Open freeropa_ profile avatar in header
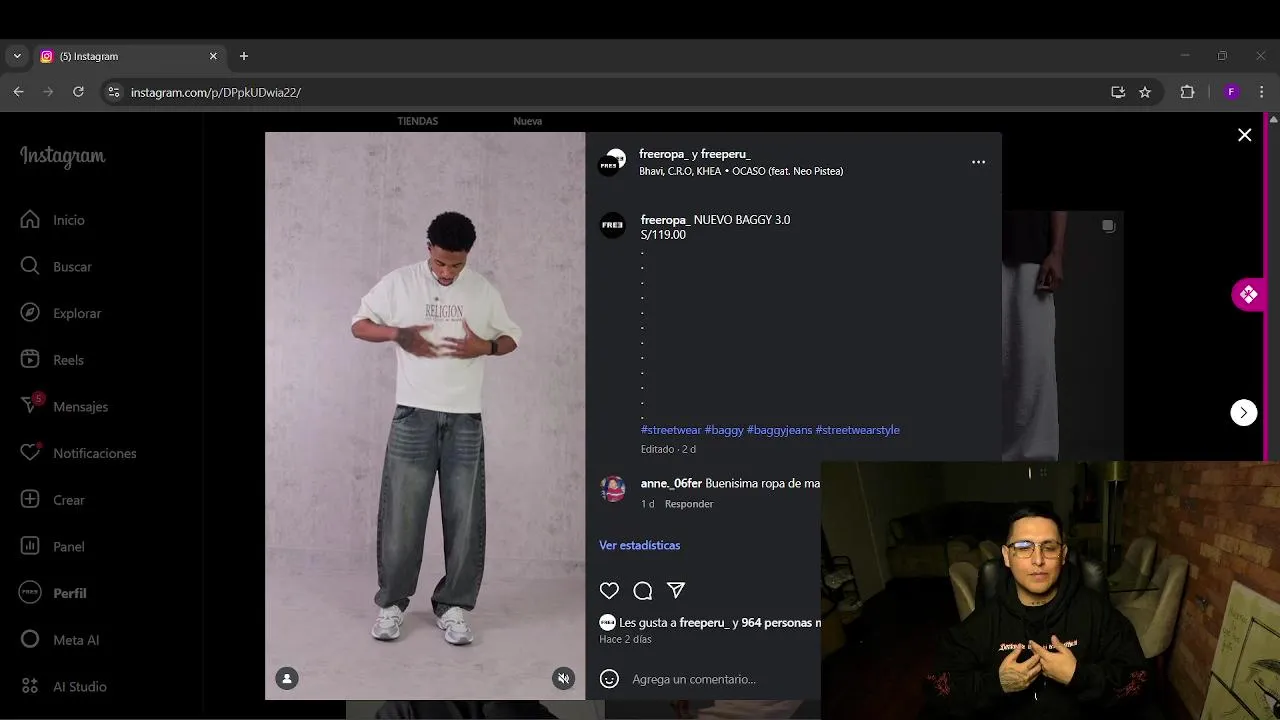1280x720 pixels. tap(612, 162)
